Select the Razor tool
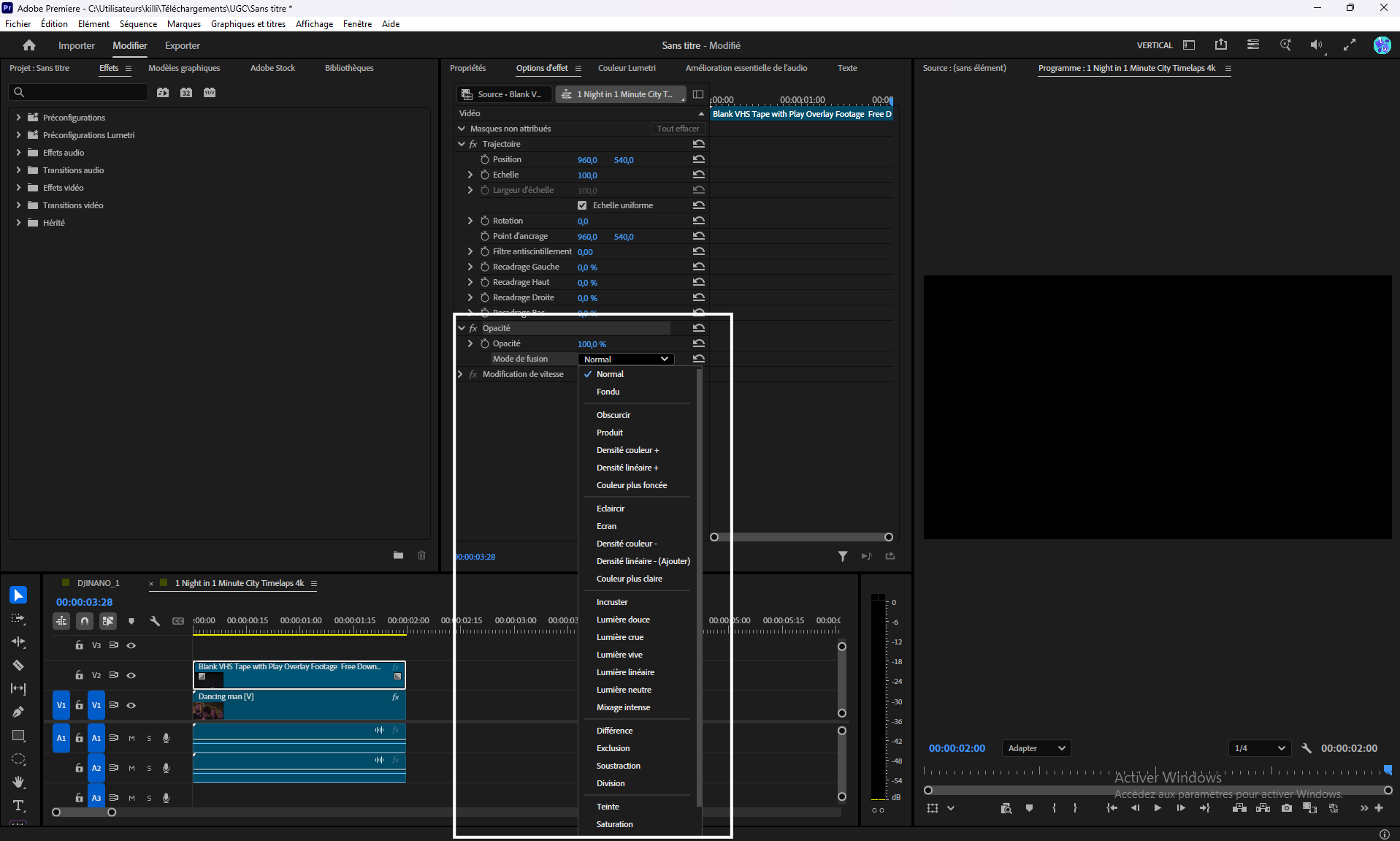Image resolution: width=1400 pixels, height=841 pixels. click(18, 666)
